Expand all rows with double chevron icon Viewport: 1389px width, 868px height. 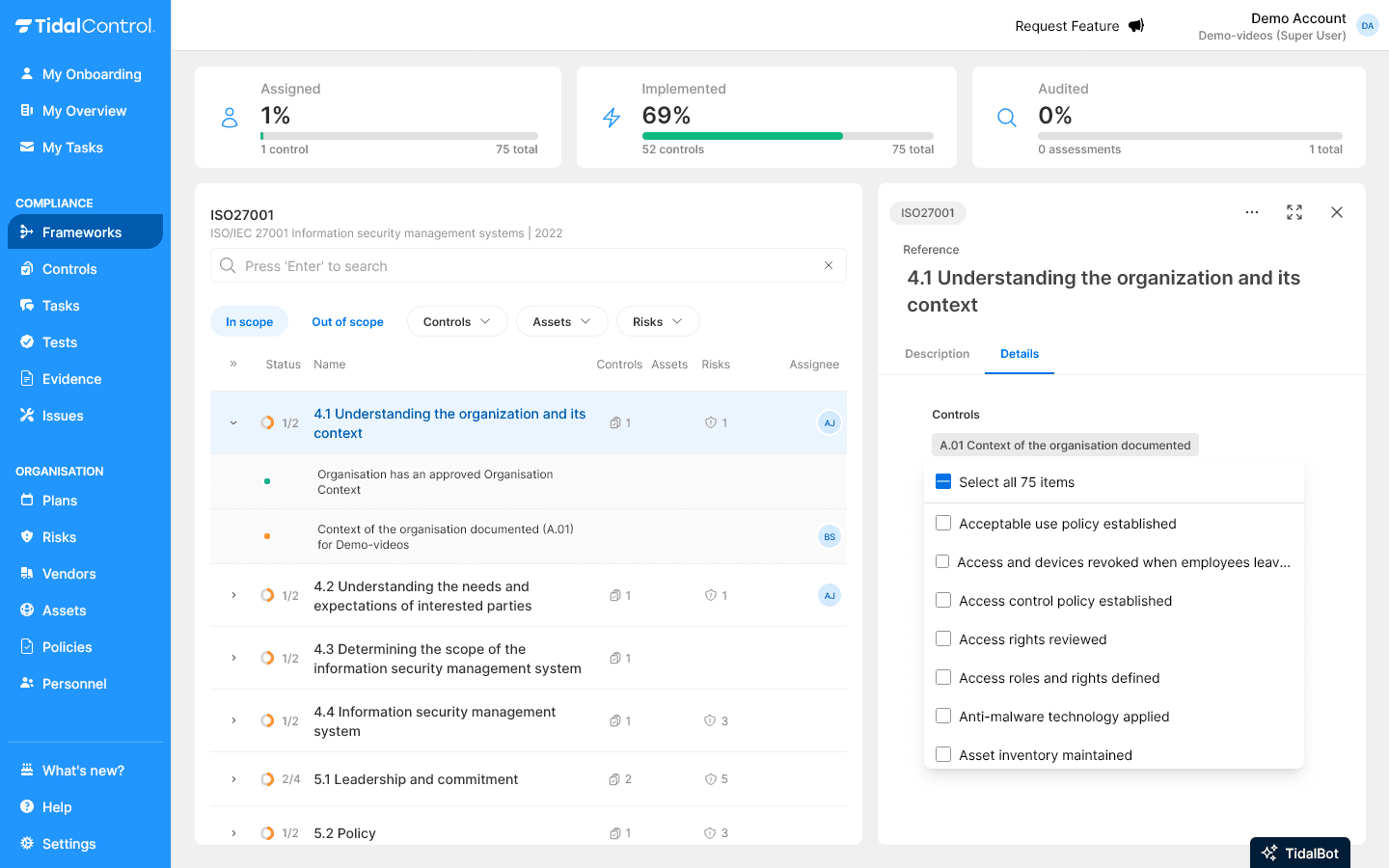click(x=233, y=364)
